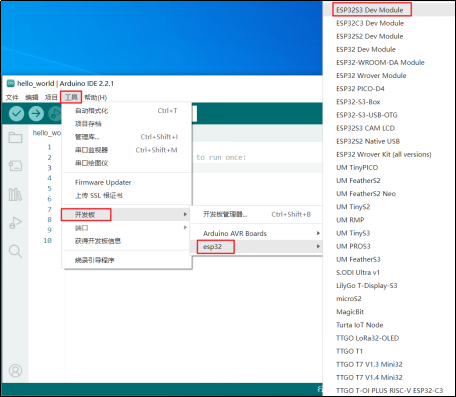Expand Arduino AVR Boards submenu
Screen dimensions: 456x397
click(x=257, y=233)
